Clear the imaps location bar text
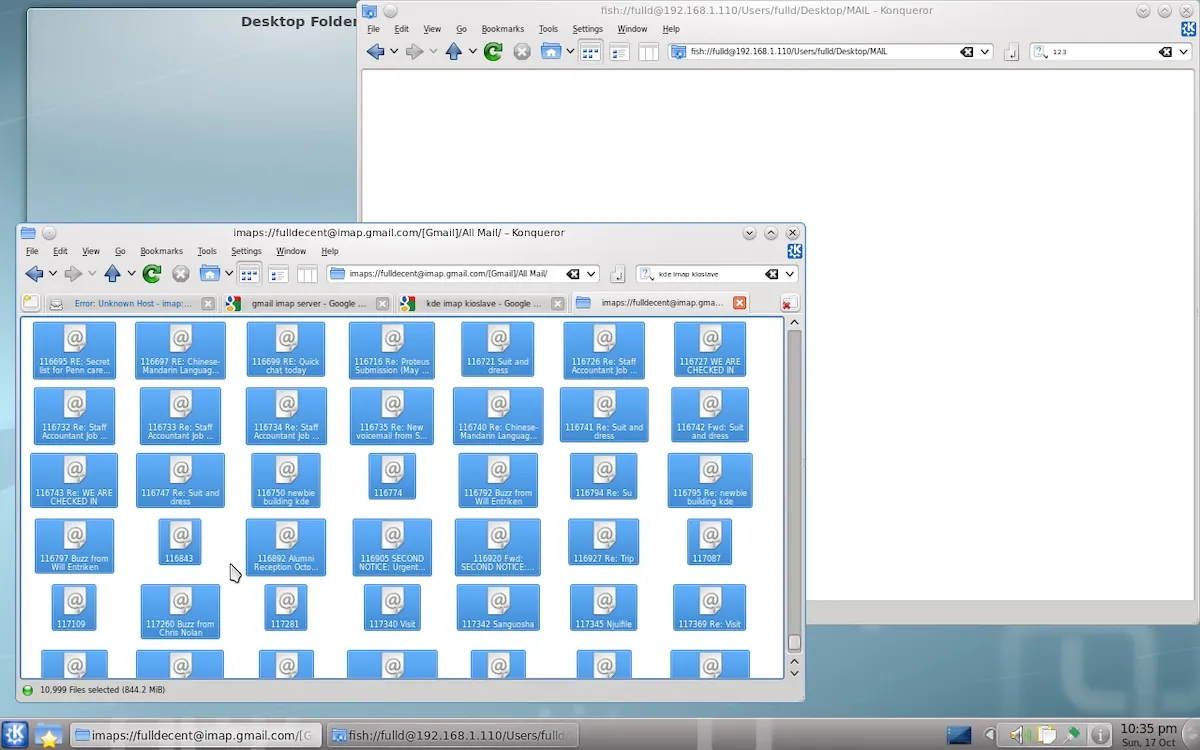The image size is (1200, 750). pyautogui.click(x=573, y=274)
